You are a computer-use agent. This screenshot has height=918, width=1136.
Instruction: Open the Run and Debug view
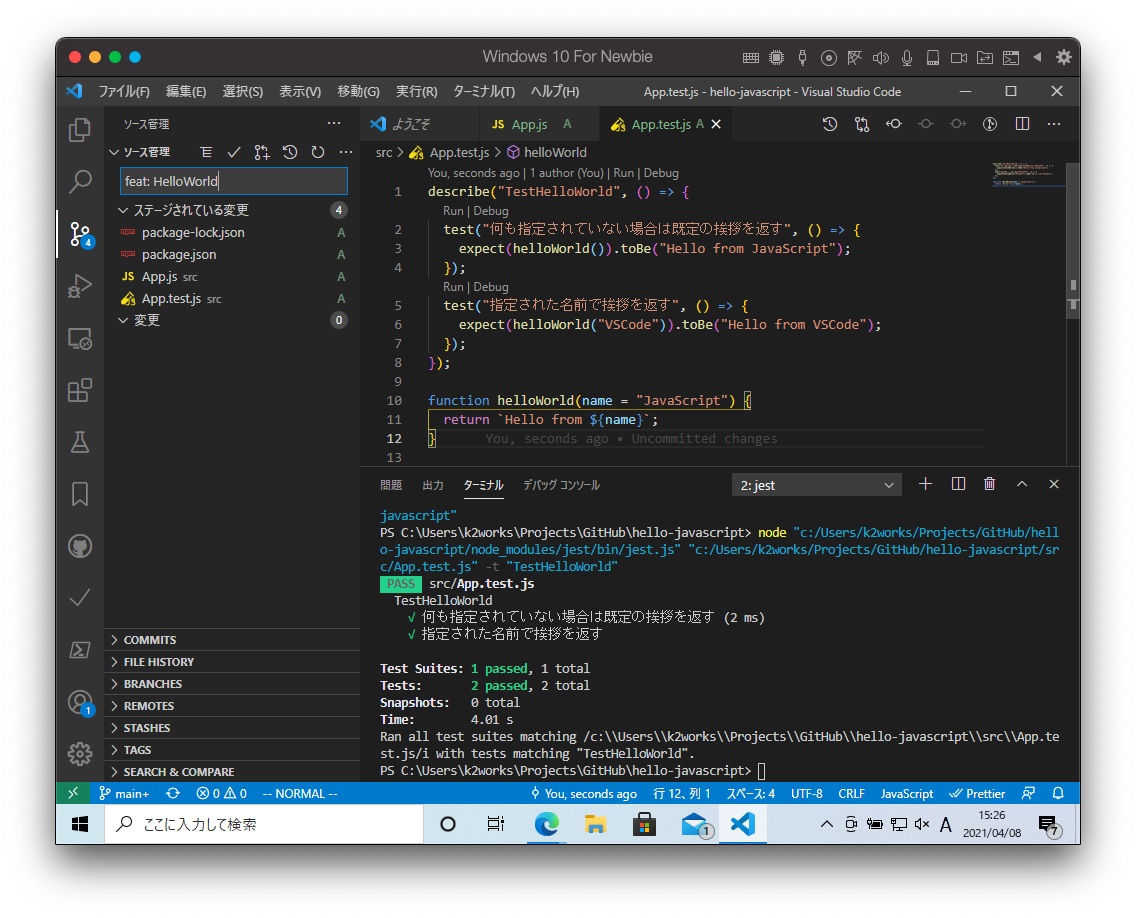[80, 286]
